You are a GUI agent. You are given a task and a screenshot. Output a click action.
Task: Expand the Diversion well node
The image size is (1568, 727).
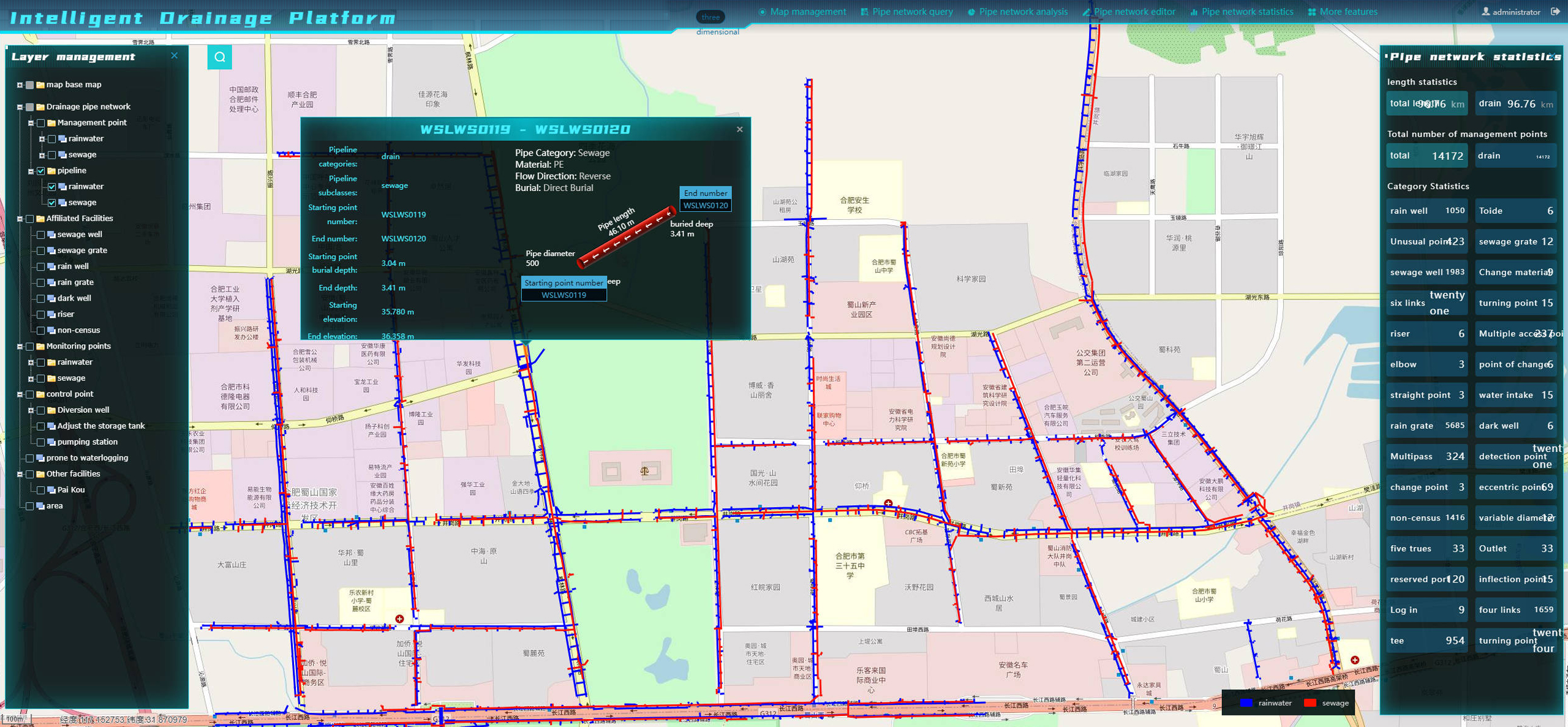pos(31,410)
